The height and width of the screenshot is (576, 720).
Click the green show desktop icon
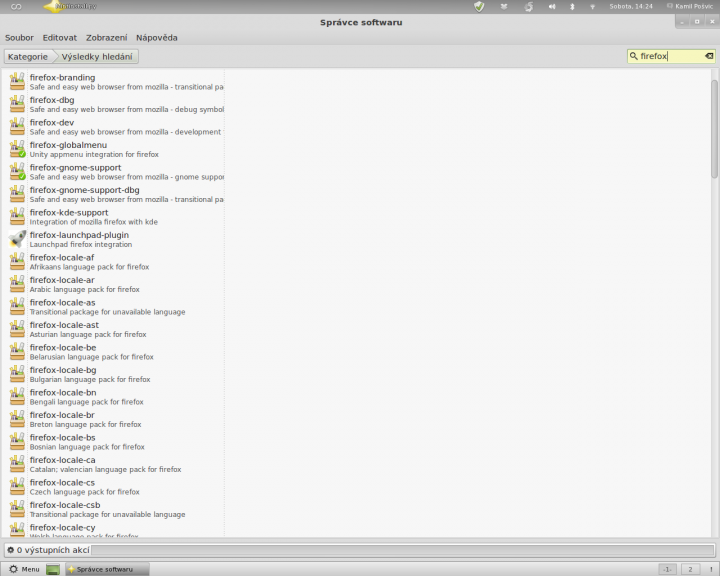(x=53, y=570)
